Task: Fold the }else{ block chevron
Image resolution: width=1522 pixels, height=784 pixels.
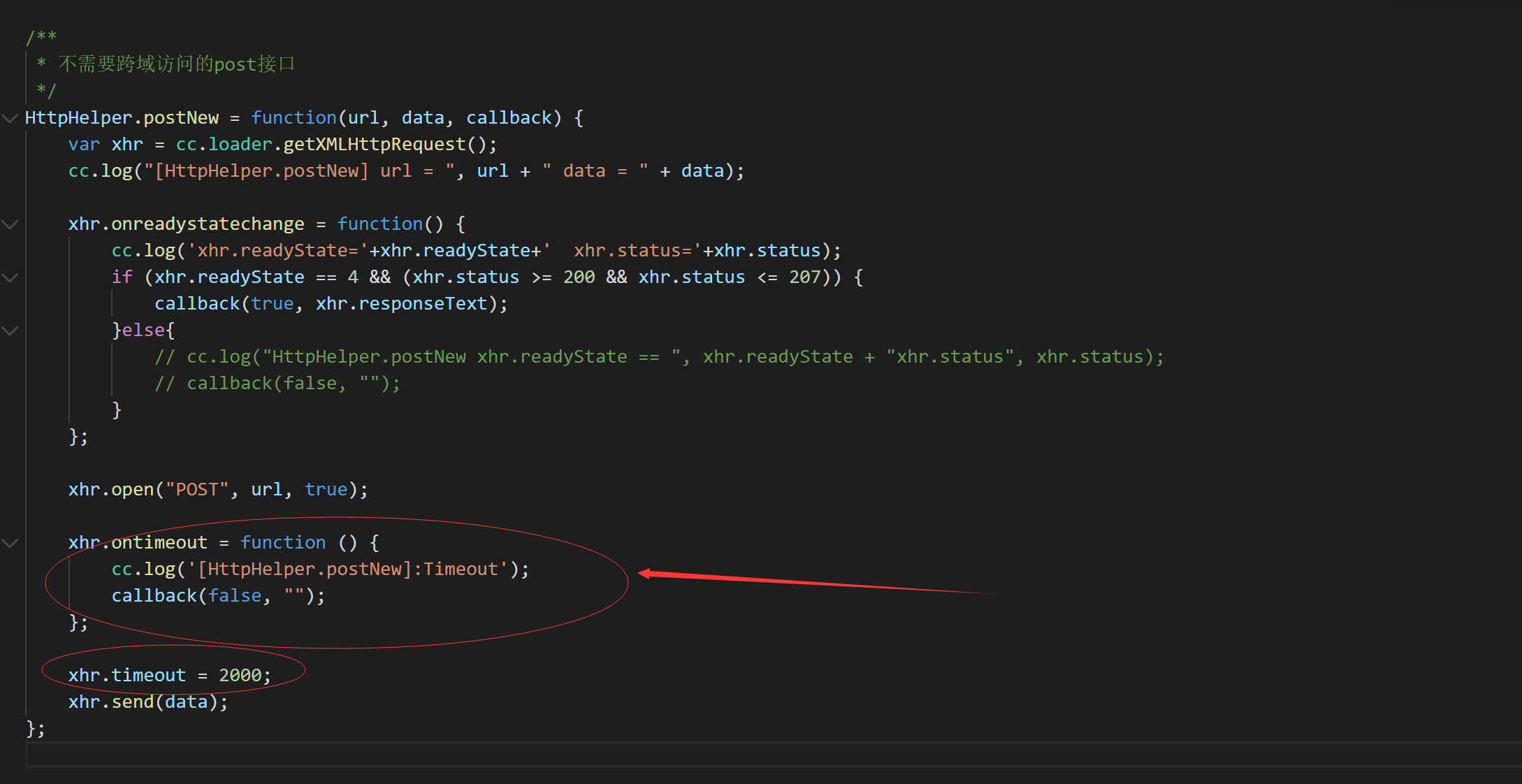Action: pyautogui.click(x=10, y=331)
